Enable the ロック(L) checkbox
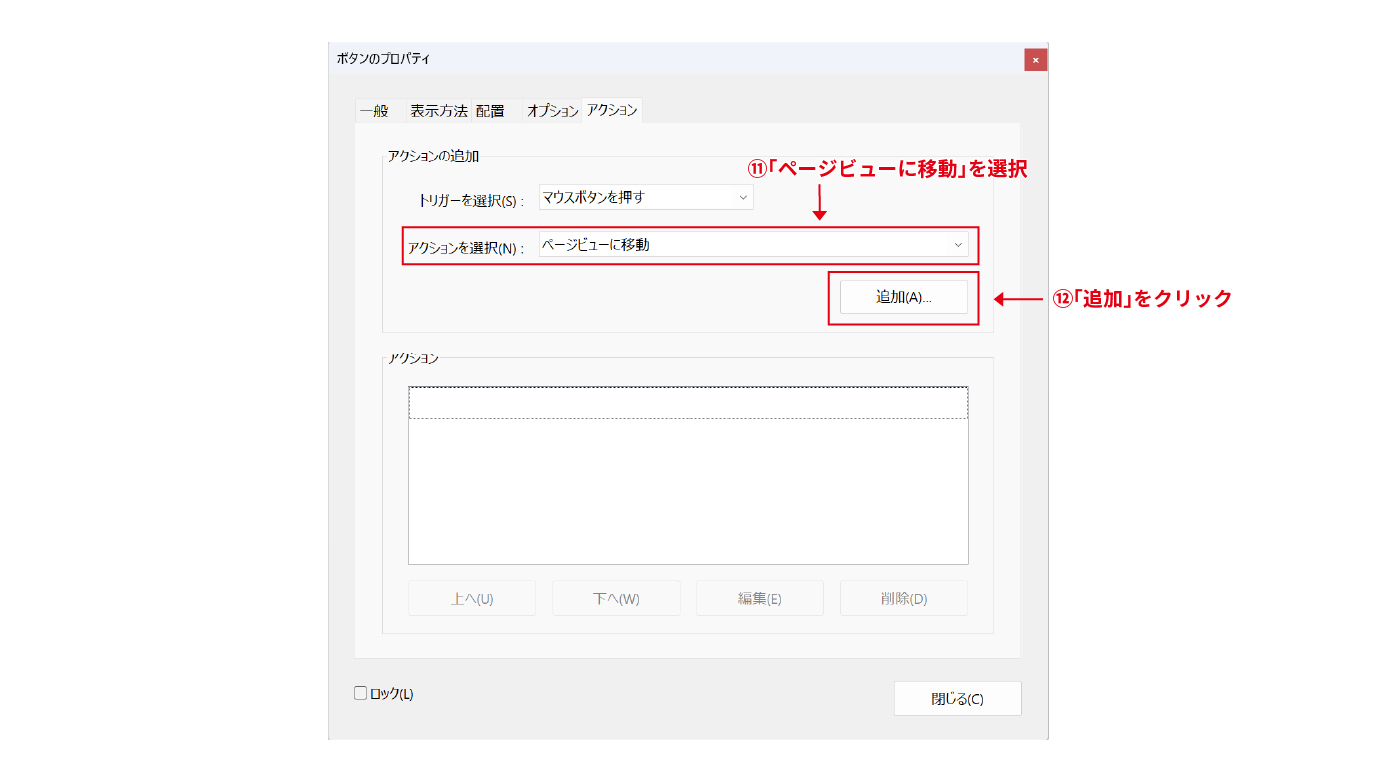 pos(361,693)
